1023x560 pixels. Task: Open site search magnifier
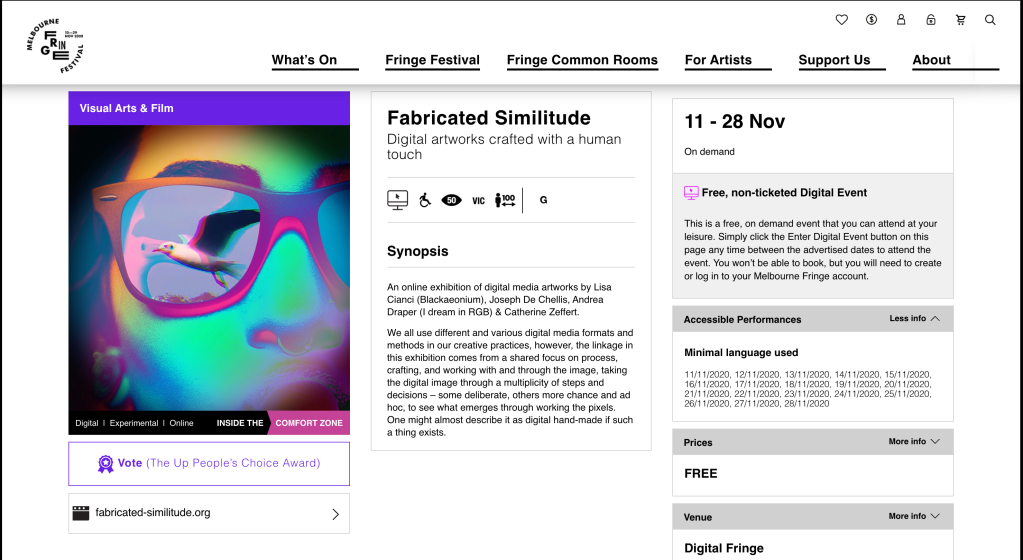[x=990, y=20]
